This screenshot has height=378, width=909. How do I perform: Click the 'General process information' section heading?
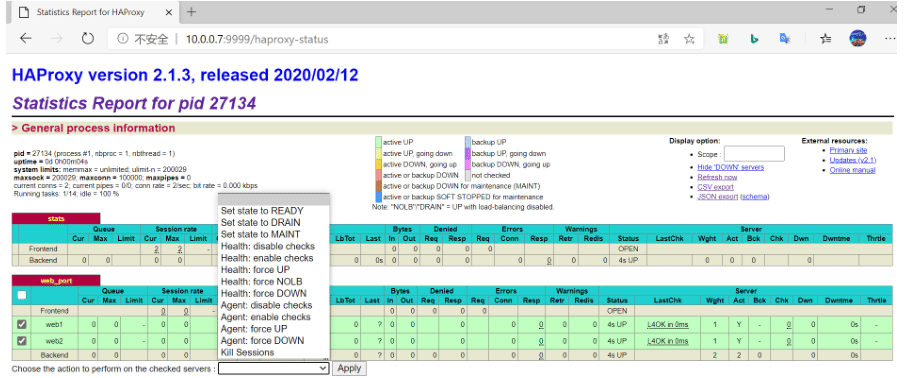point(93,128)
